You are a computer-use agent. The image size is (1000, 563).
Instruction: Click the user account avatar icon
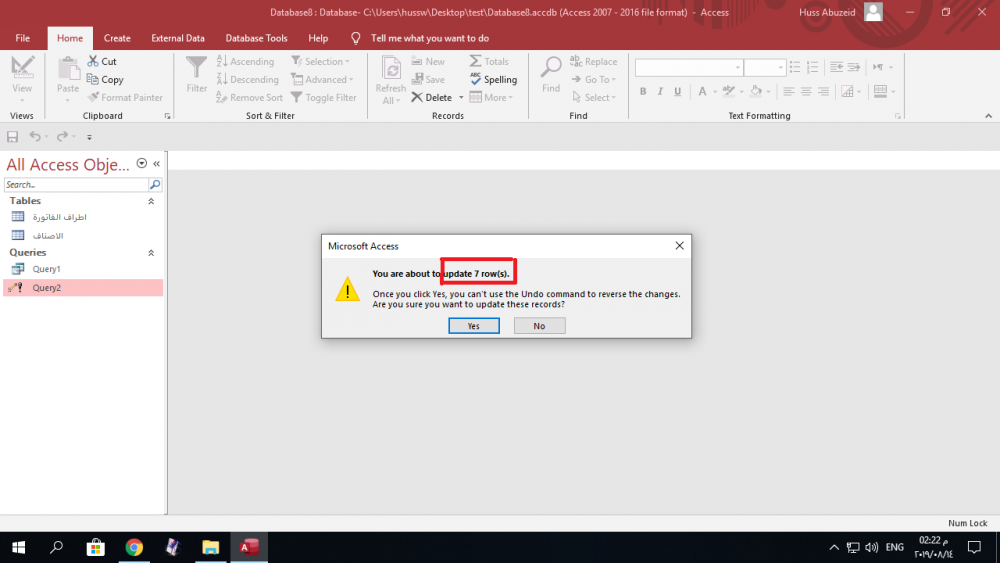[873, 11]
